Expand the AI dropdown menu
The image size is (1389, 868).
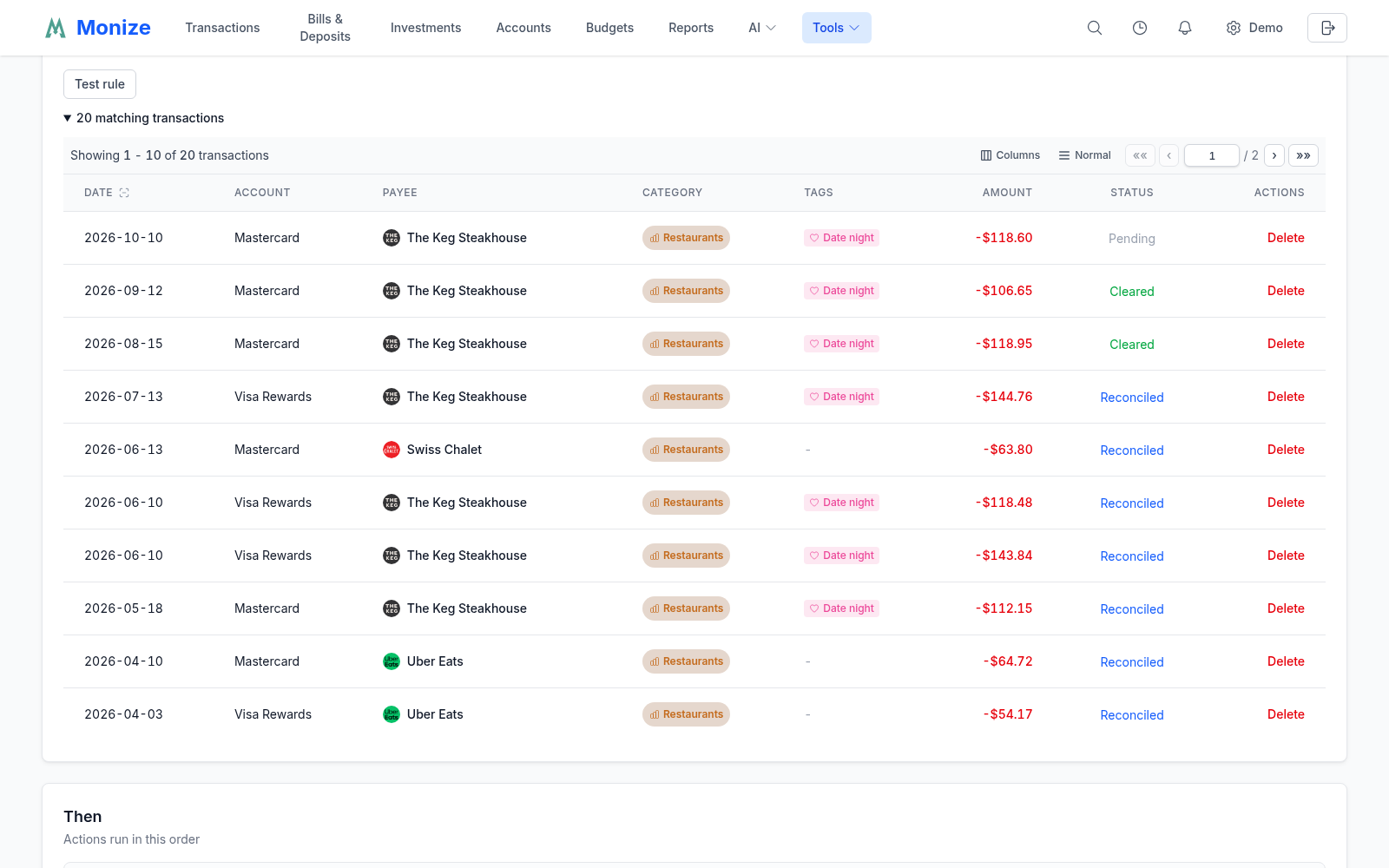(762, 28)
